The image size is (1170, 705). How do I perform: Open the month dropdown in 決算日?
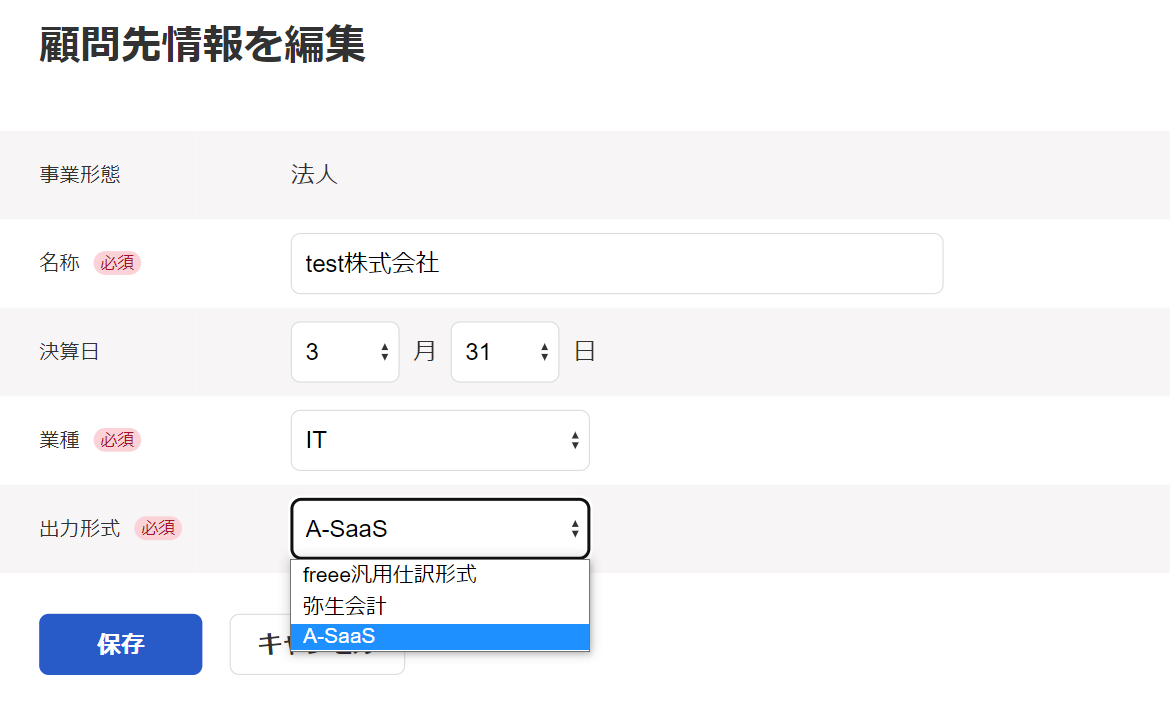click(x=344, y=351)
